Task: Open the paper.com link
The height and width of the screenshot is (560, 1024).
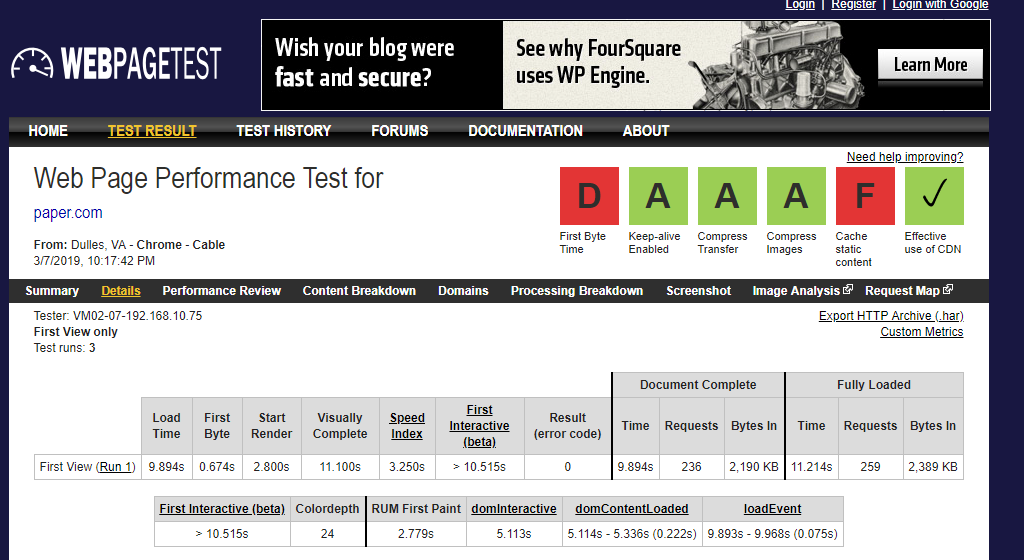Action: (68, 213)
